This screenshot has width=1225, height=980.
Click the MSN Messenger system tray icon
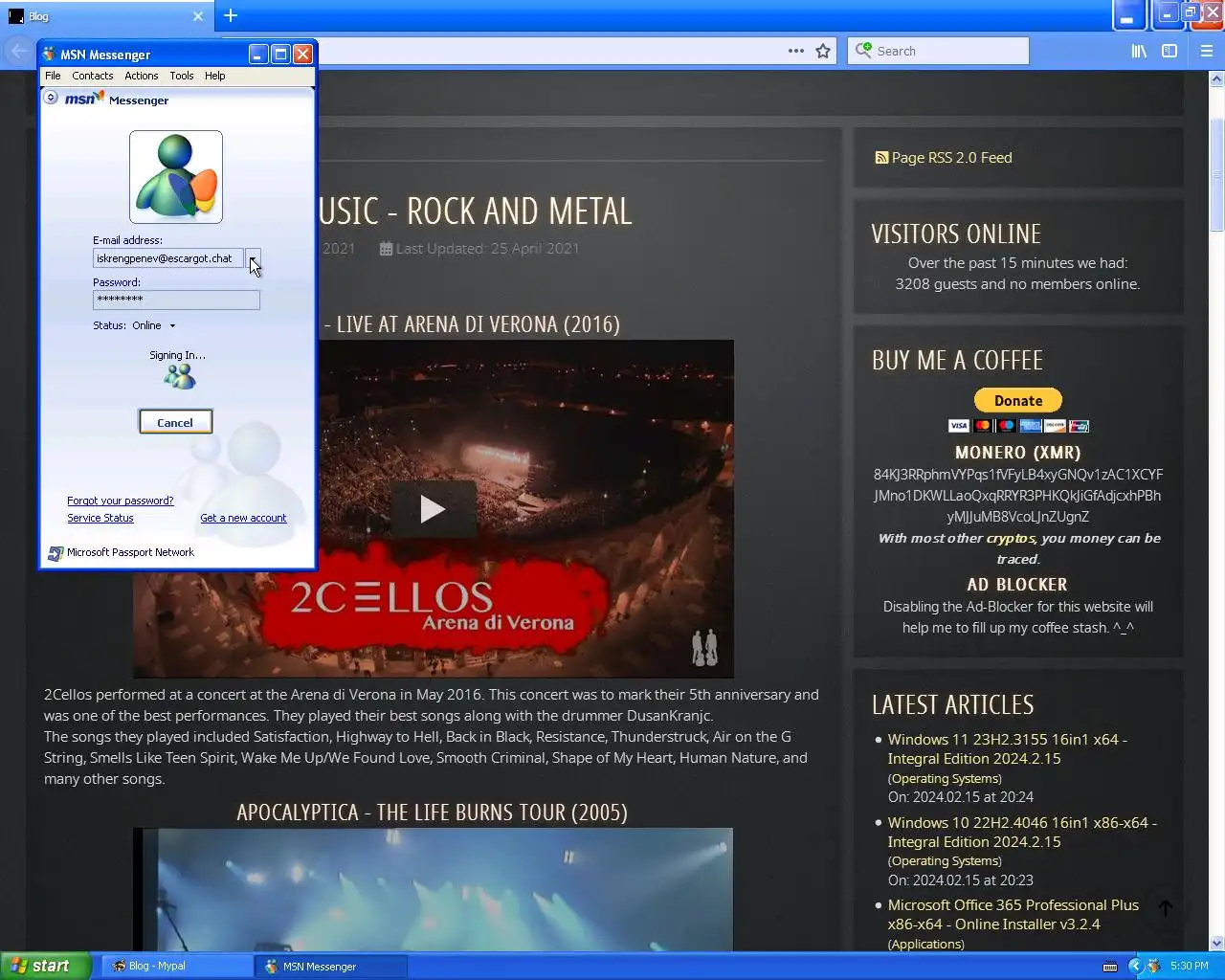(1153, 967)
